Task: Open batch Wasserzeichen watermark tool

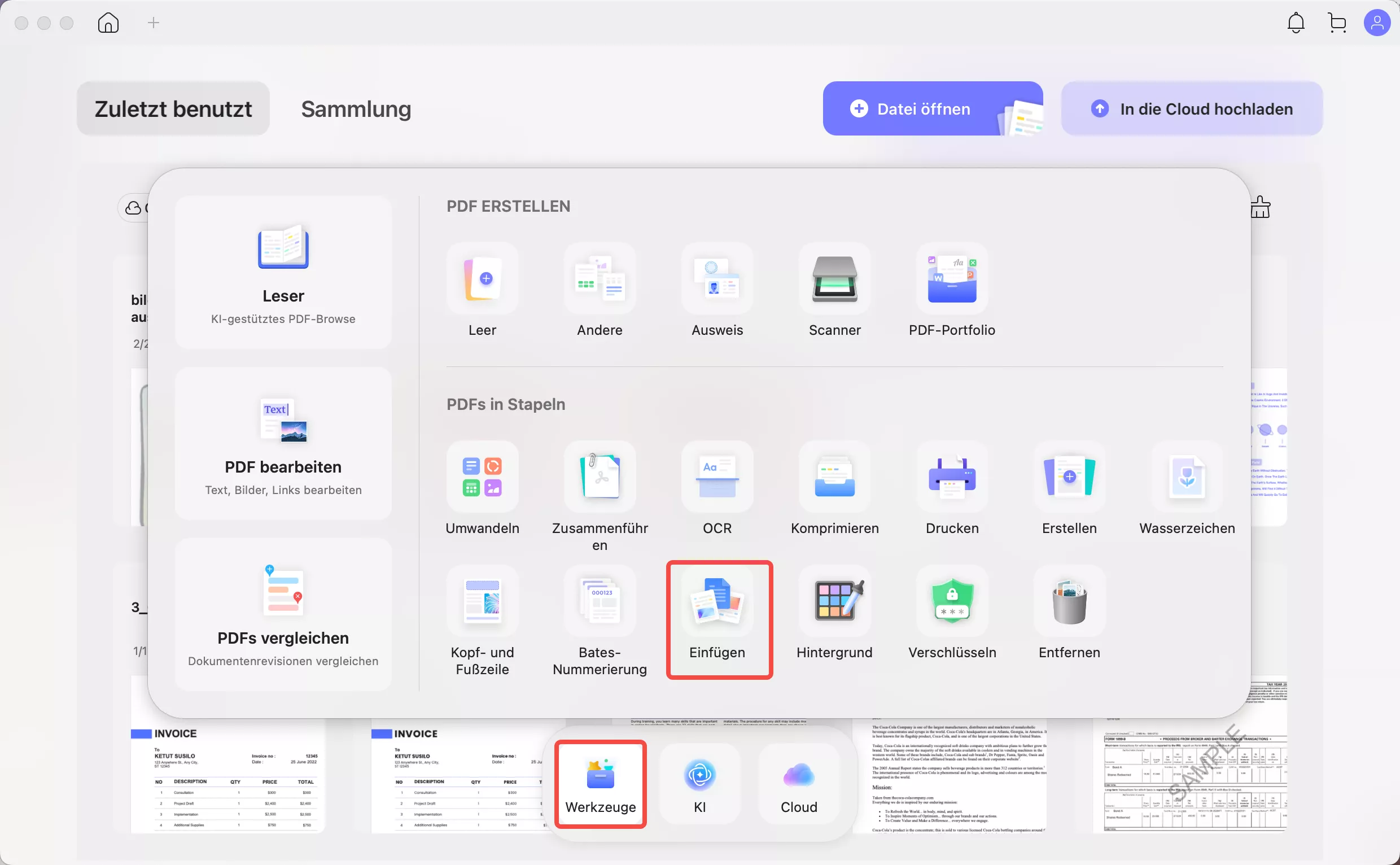Action: [1187, 488]
